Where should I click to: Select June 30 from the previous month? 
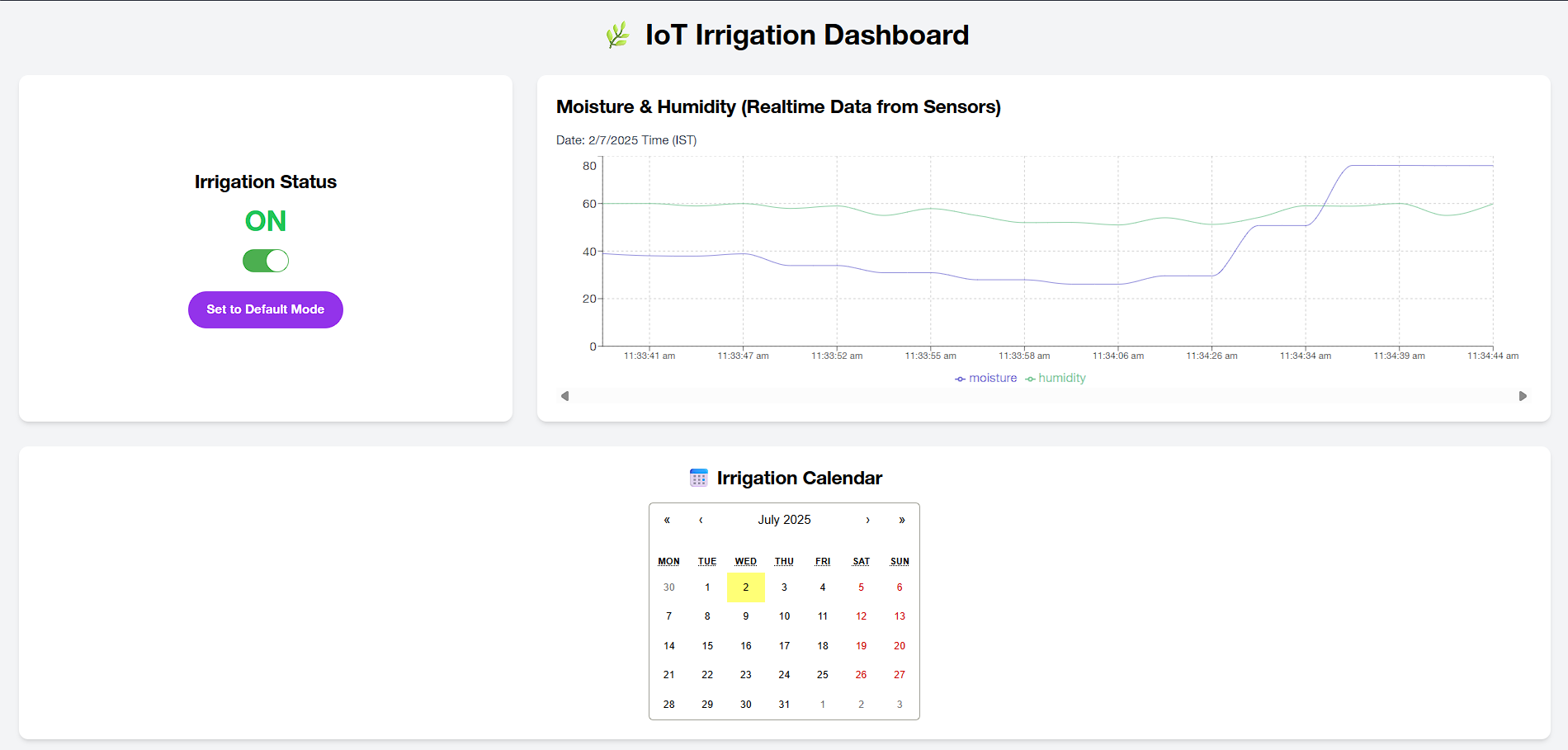[668, 587]
